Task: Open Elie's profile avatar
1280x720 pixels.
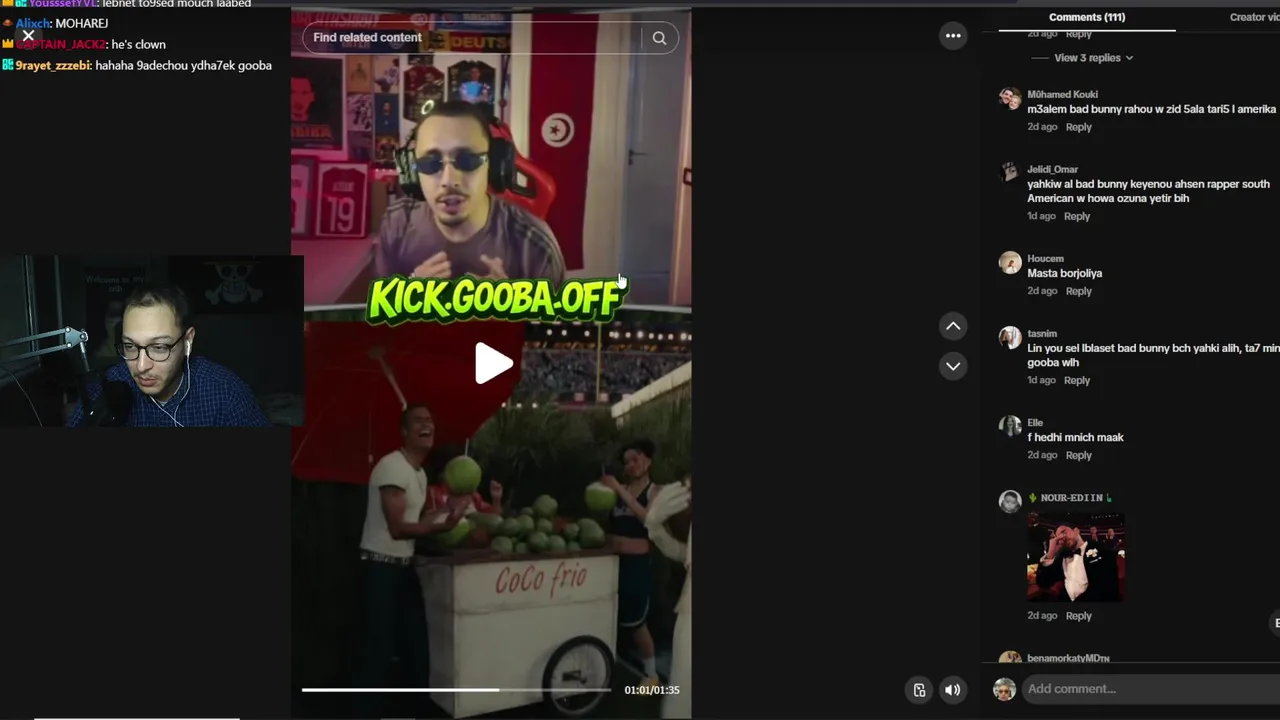Action: point(1010,426)
